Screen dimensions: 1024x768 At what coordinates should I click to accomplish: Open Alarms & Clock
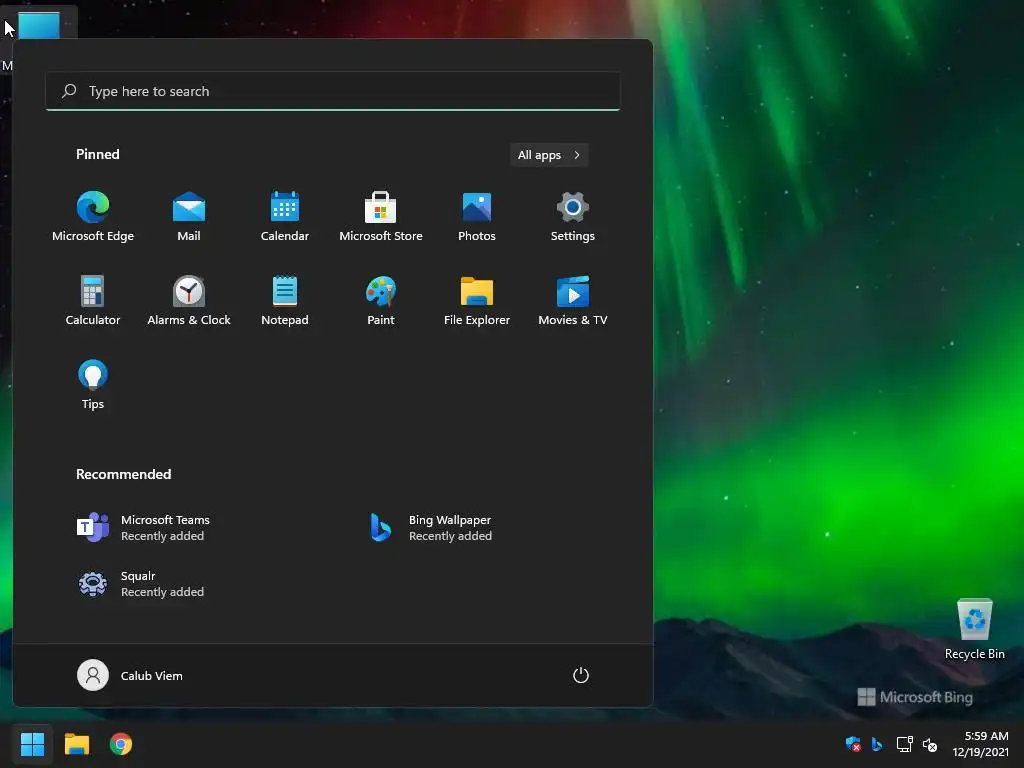[189, 300]
